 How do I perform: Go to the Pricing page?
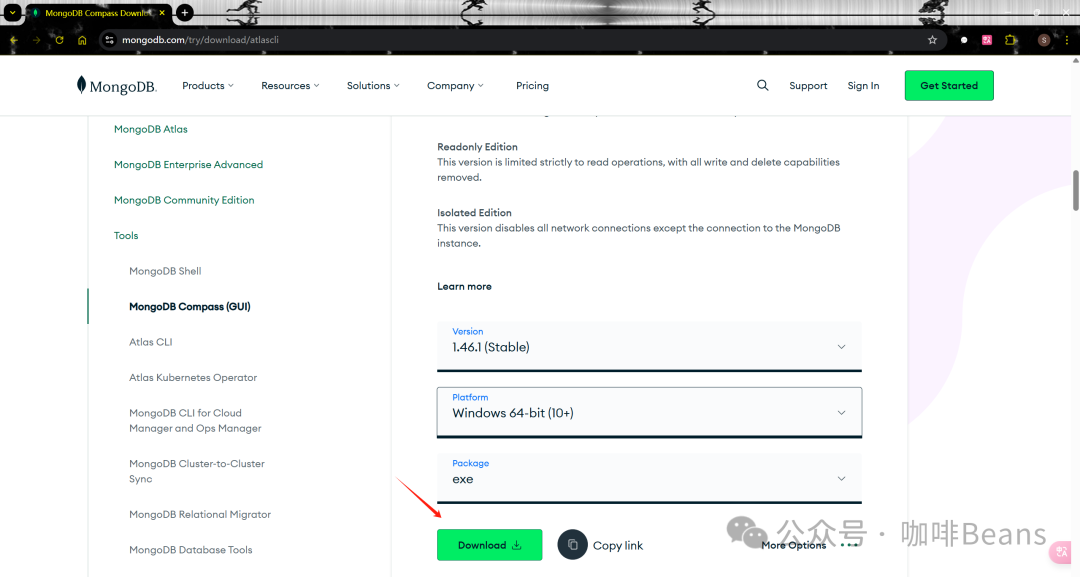(532, 85)
